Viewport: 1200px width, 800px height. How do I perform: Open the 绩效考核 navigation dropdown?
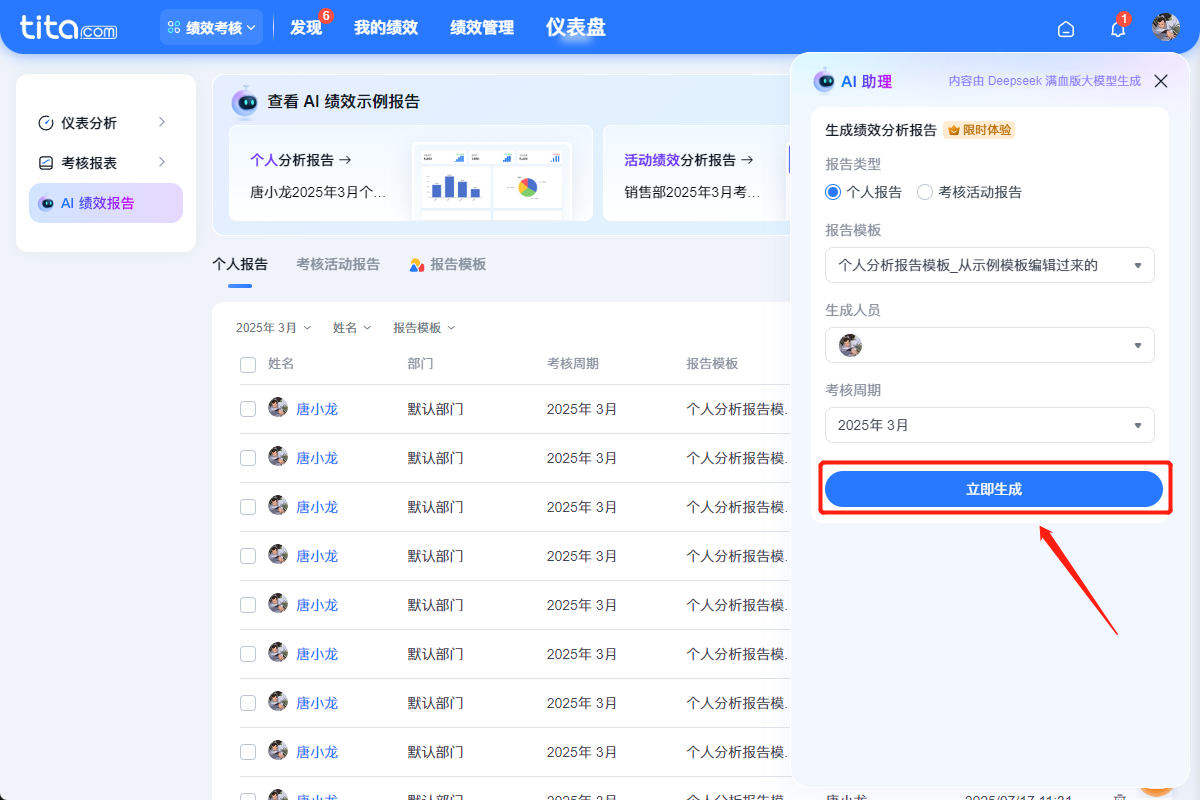pyautogui.click(x=211, y=27)
